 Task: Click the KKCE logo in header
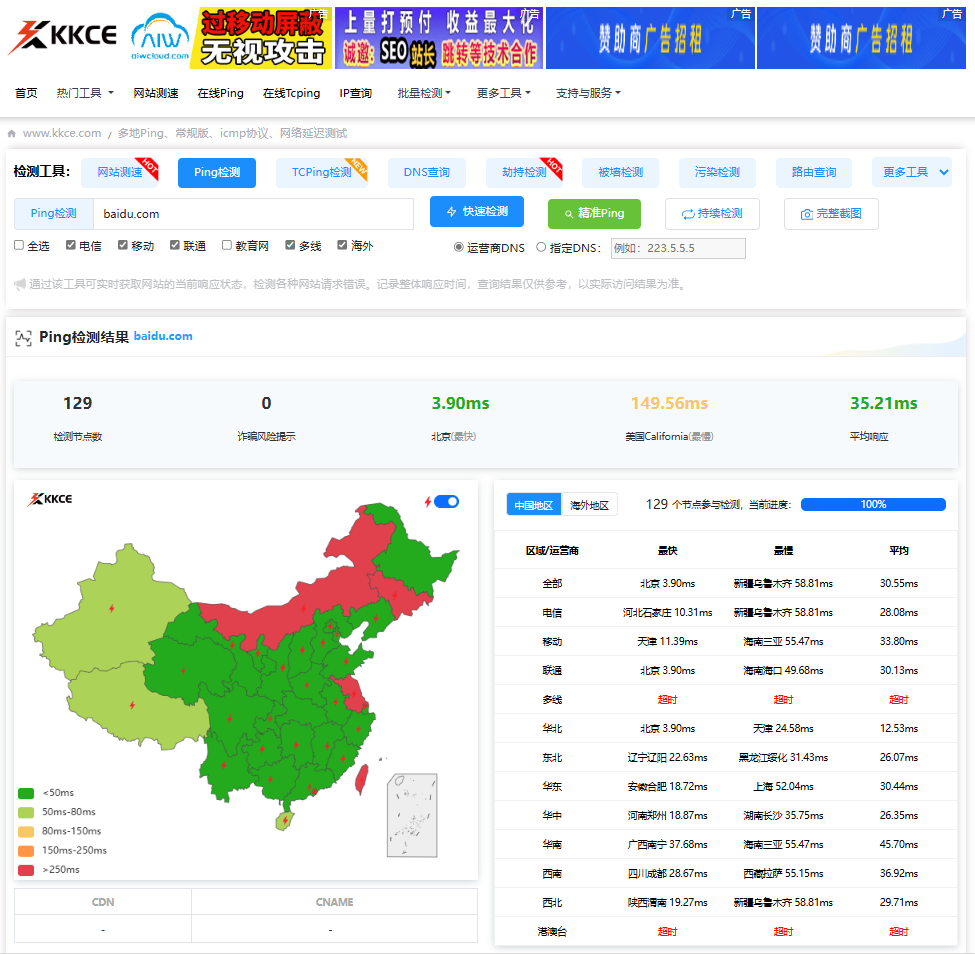pos(62,36)
